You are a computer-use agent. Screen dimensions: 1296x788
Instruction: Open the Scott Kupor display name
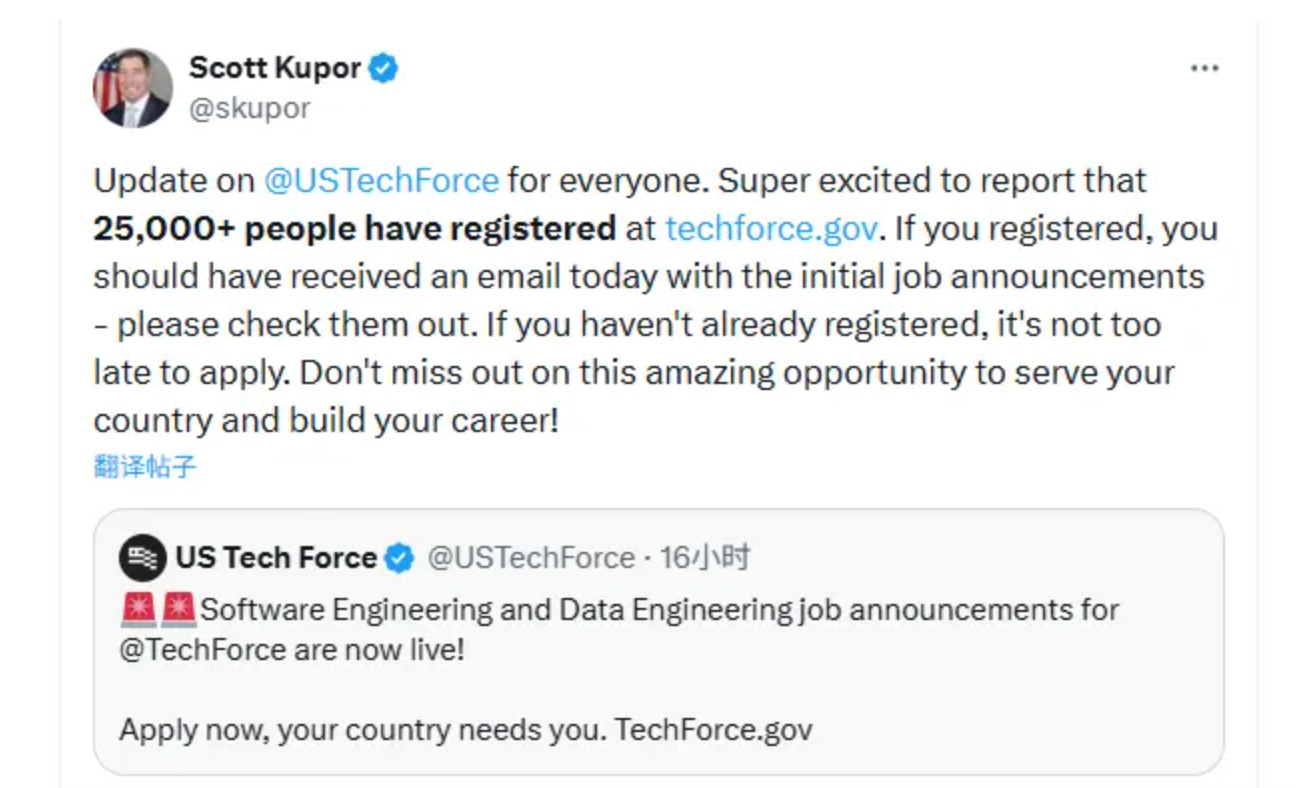point(274,68)
